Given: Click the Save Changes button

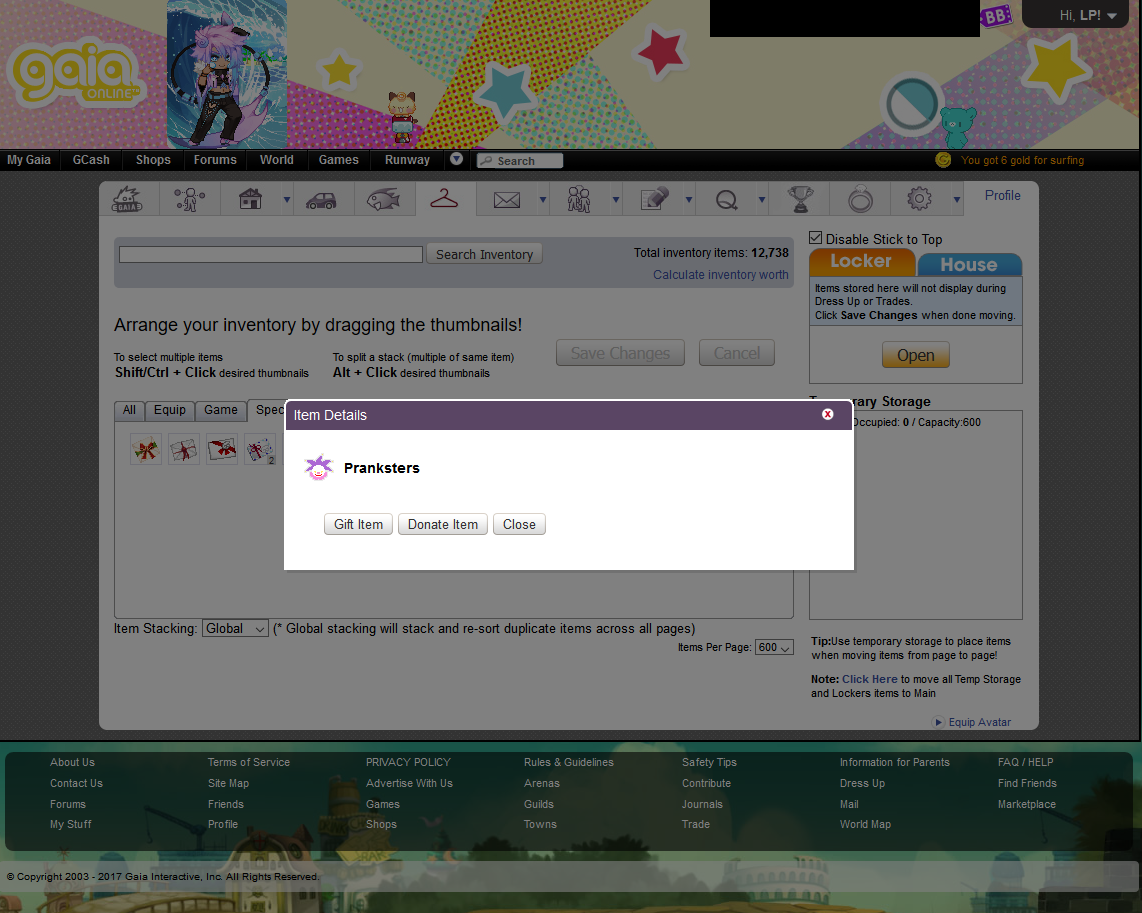Looking at the screenshot, I should (620, 353).
